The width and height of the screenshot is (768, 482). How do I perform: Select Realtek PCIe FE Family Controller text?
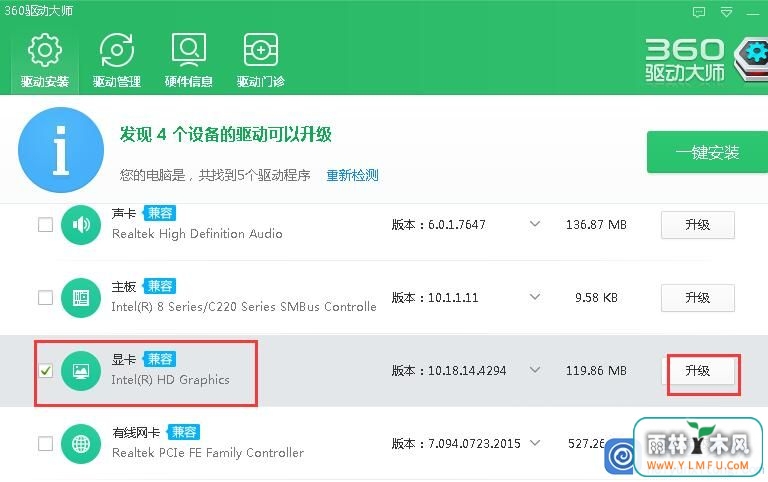point(208,453)
